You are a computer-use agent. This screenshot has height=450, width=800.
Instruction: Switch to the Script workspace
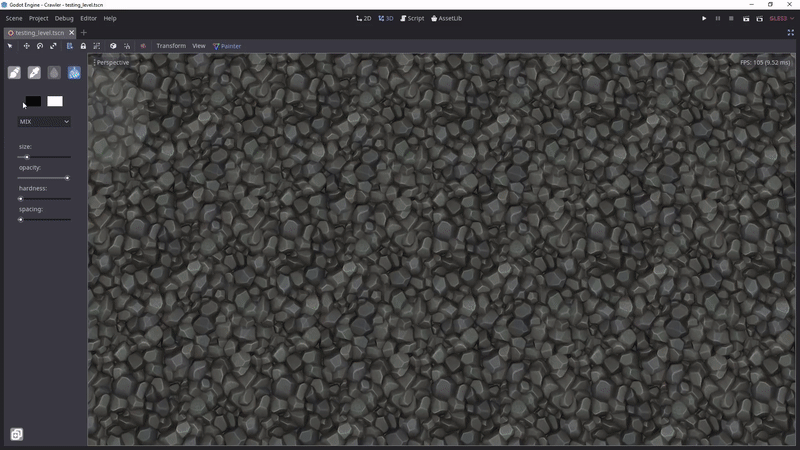[412, 18]
